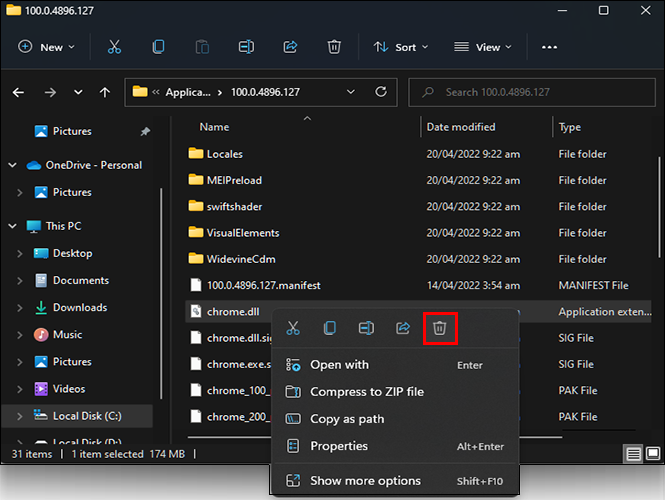
Task: Open the View dropdown menu
Action: coord(482,47)
